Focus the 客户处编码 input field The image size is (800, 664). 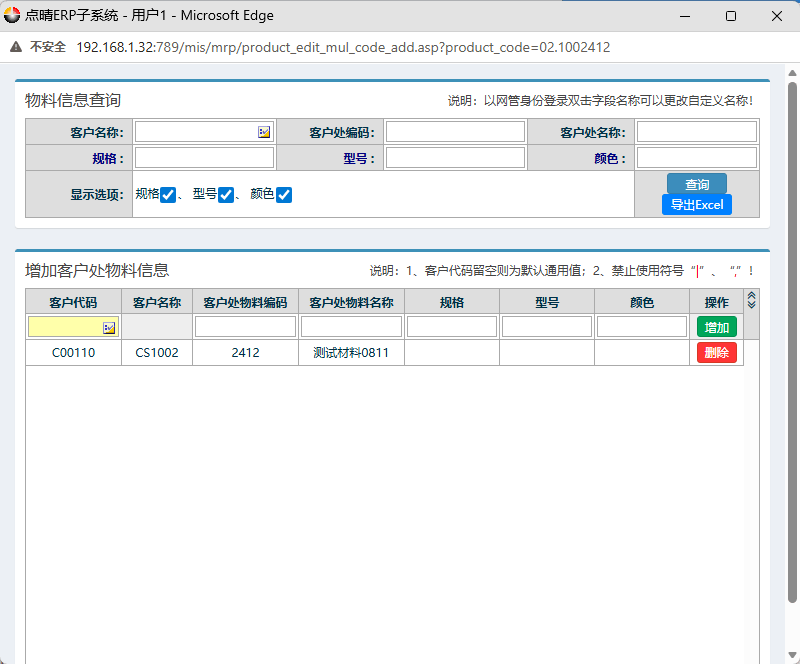click(x=455, y=132)
